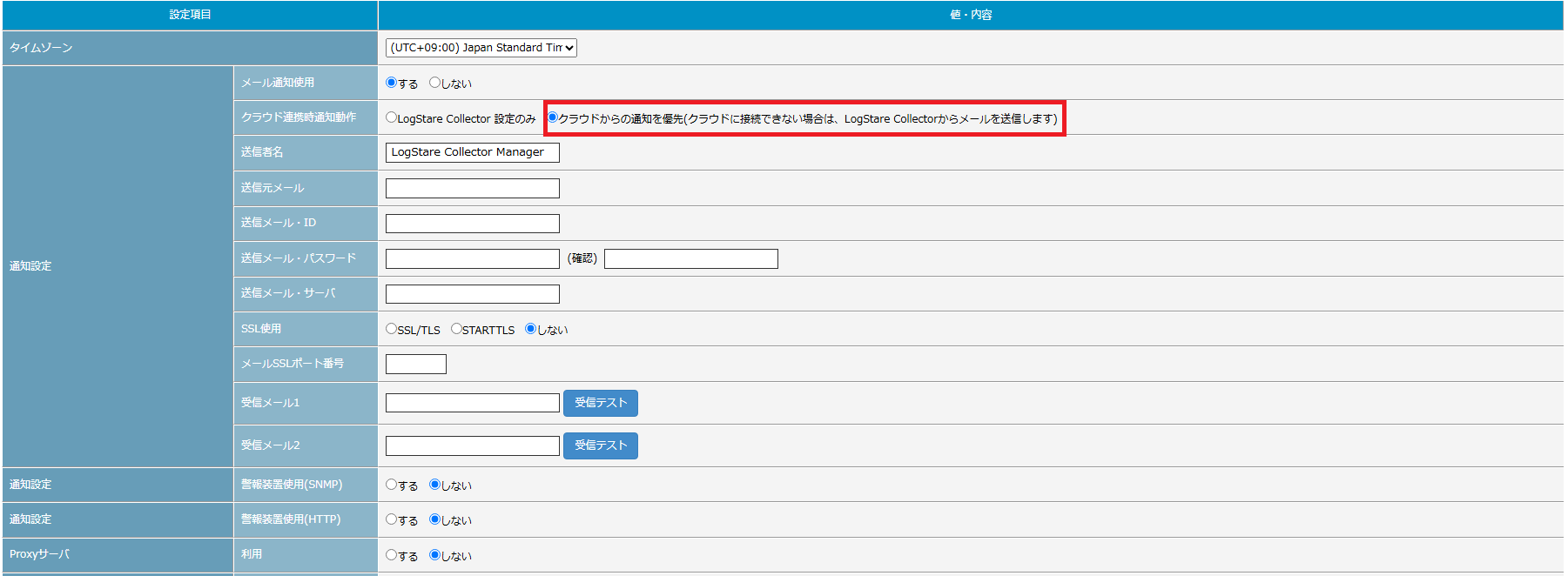This screenshot has height=576, width=1568.
Task: Click the クラウド連携時通知動作 label
Action: pyautogui.click(x=299, y=117)
